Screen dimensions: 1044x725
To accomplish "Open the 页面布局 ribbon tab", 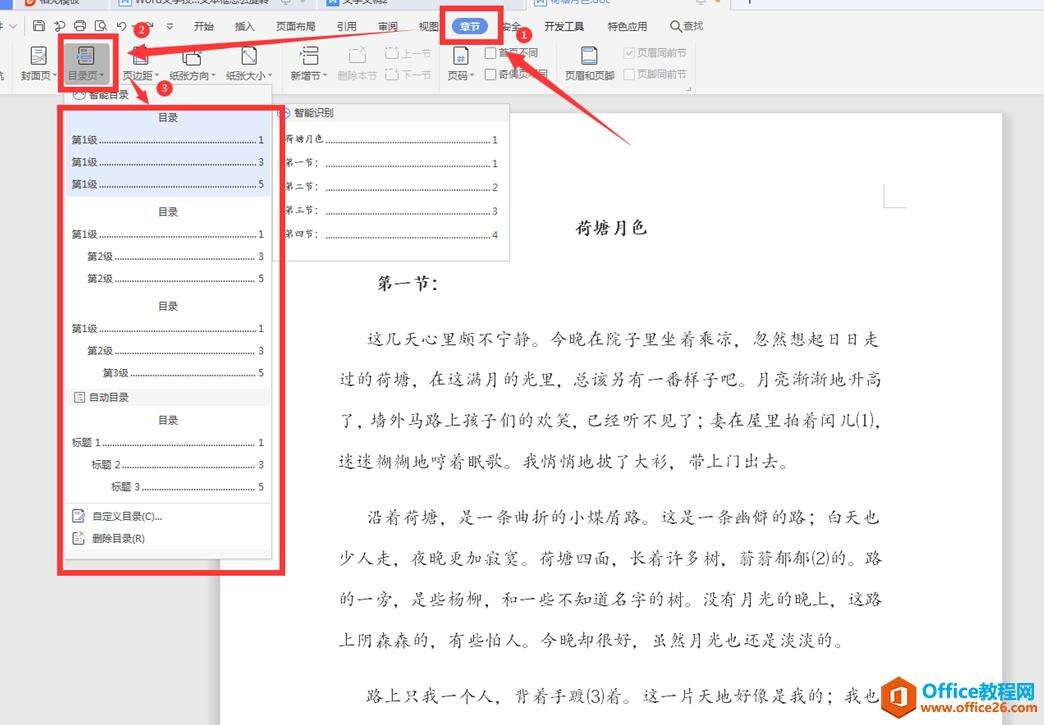I will (x=295, y=26).
